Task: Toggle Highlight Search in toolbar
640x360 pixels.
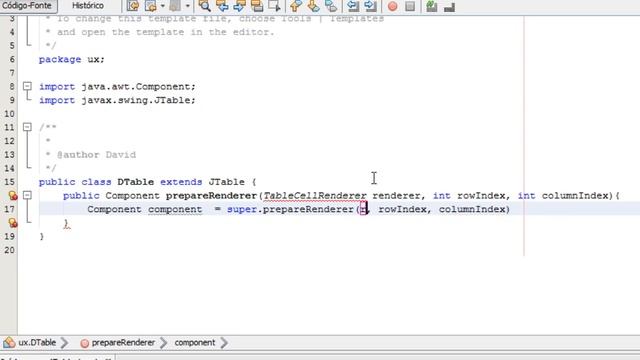Action: [x=257, y=6]
